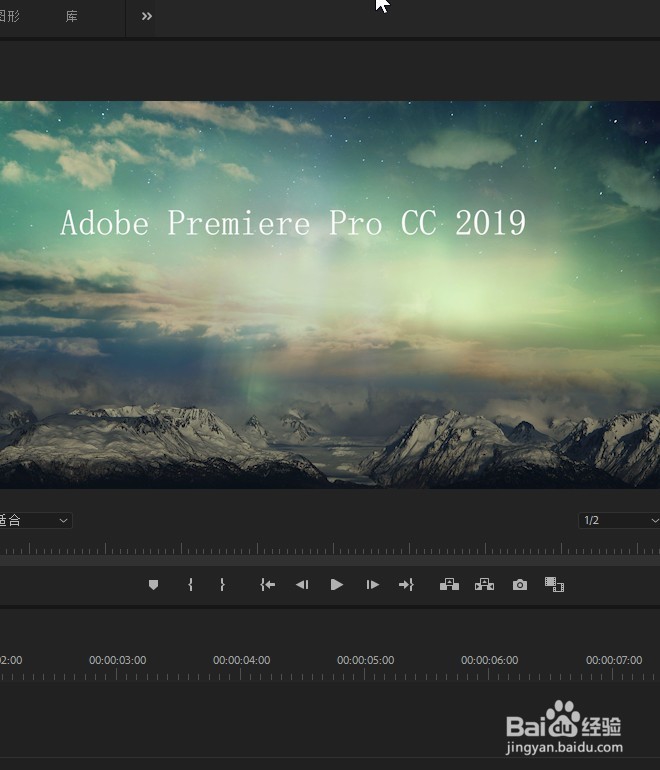Export frame with the camera icon

tap(520, 584)
